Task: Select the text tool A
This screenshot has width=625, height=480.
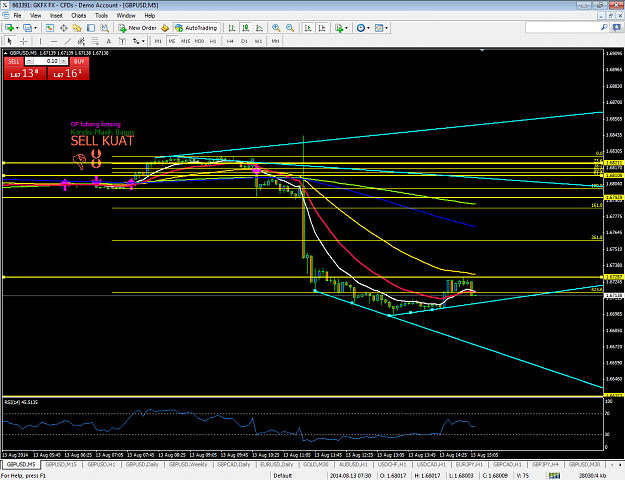Action: (x=108, y=41)
